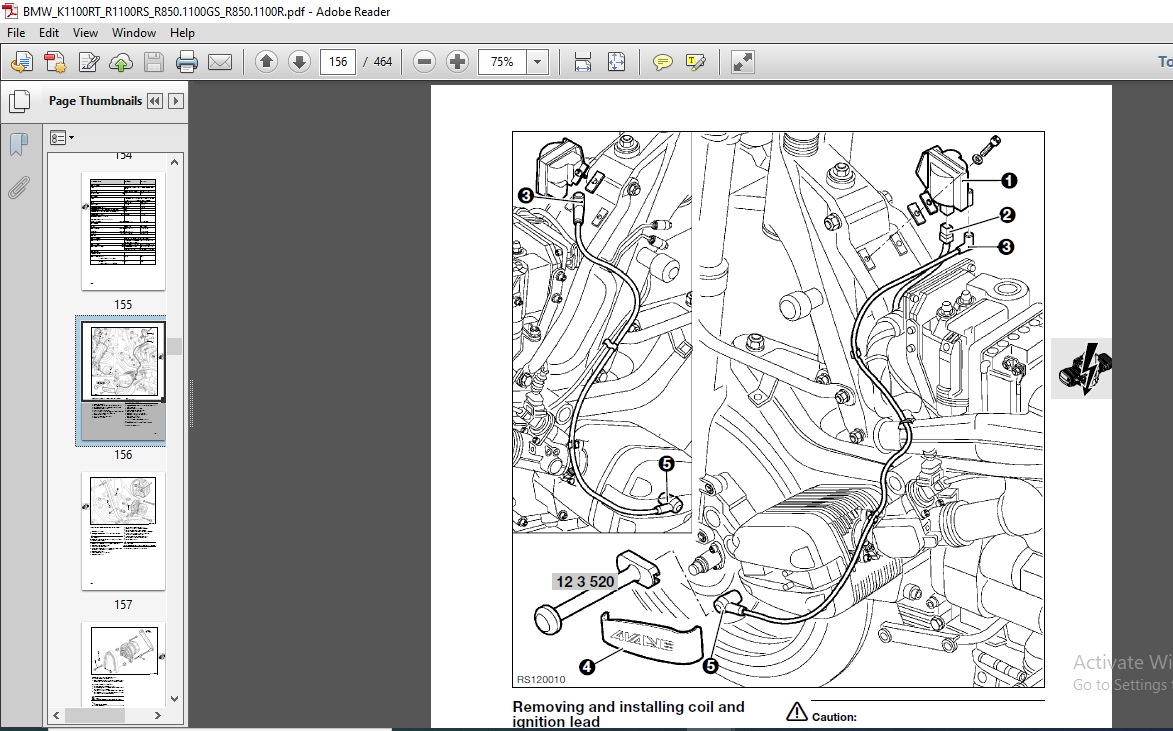1173x731 pixels.
Task: Click thumbnail panel scroll down arrow
Action: [x=174, y=699]
